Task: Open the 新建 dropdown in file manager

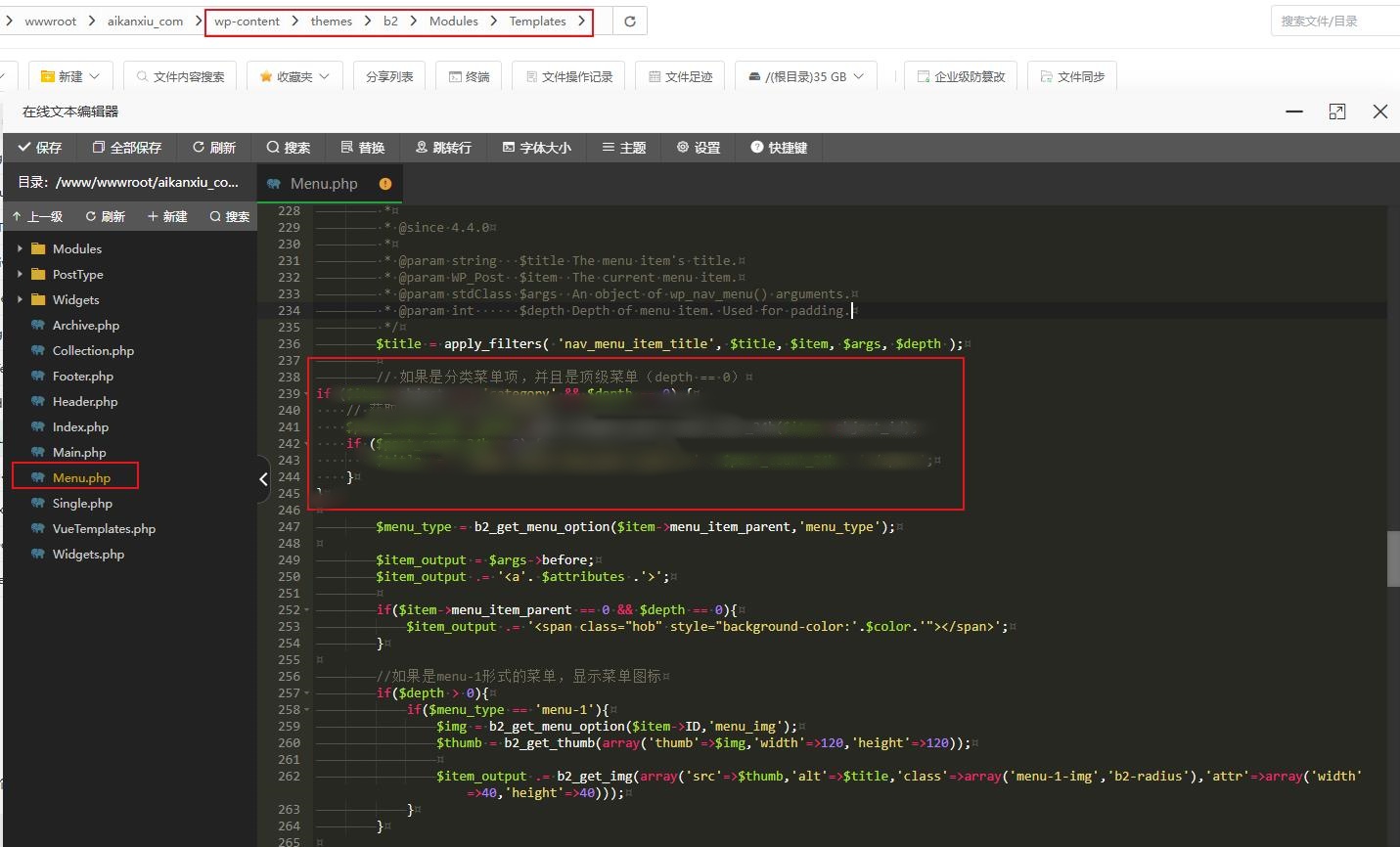Action: pos(70,76)
